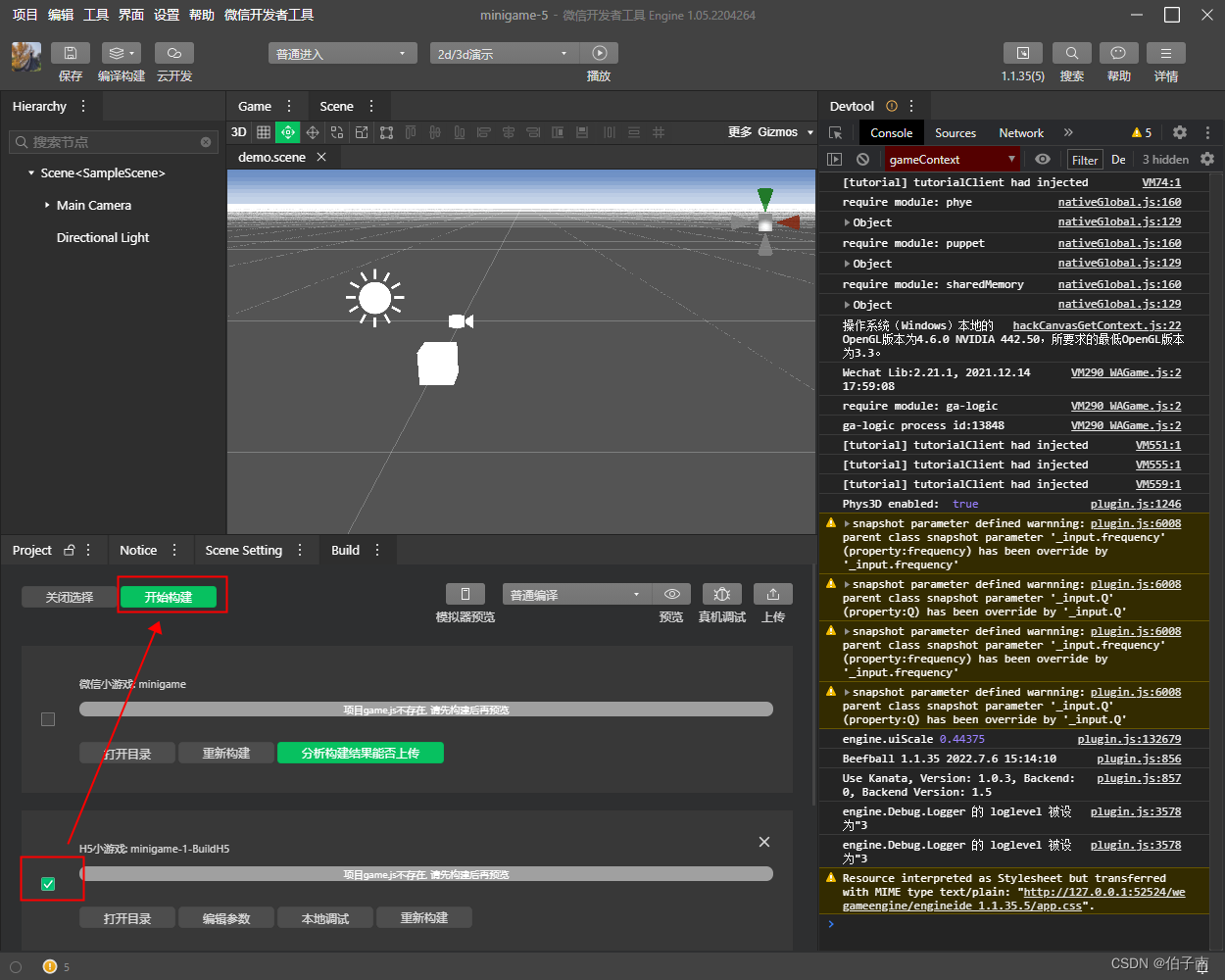Click the 关闭选择 button
This screenshot has width=1225, height=980.
[70, 597]
